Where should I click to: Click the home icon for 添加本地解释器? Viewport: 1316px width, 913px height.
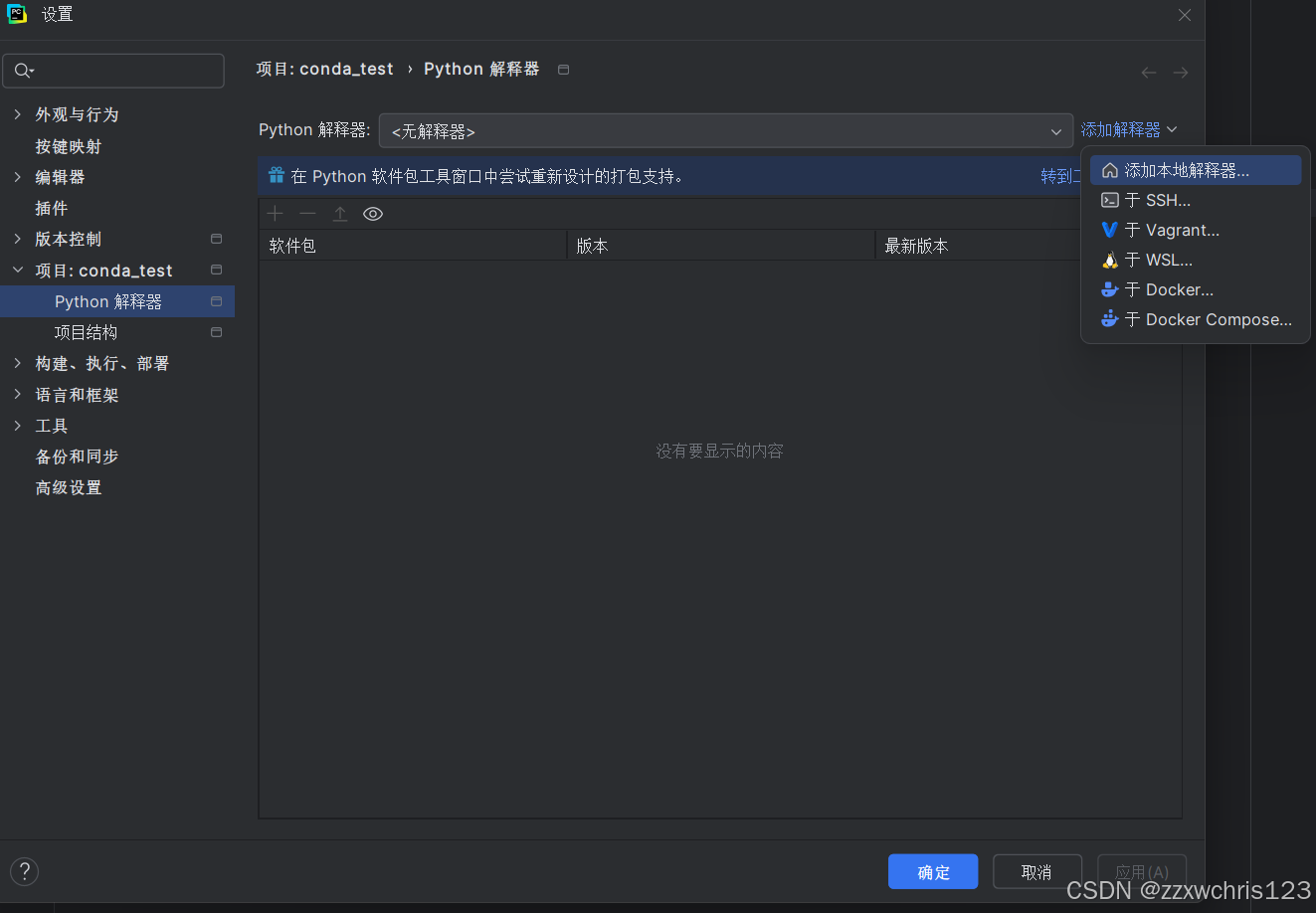coord(1110,171)
